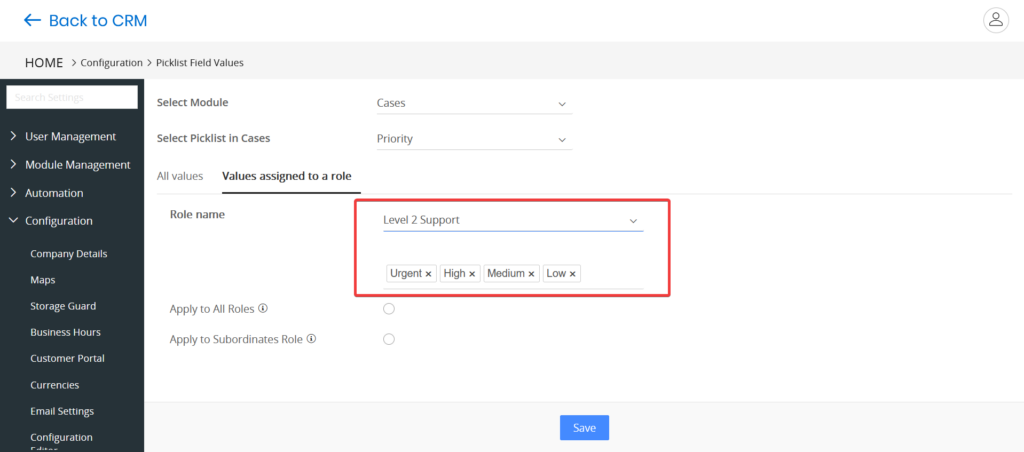Viewport: 1024px width, 452px height.
Task: Remove the Urgent tag with its x
Action: tap(428, 274)
